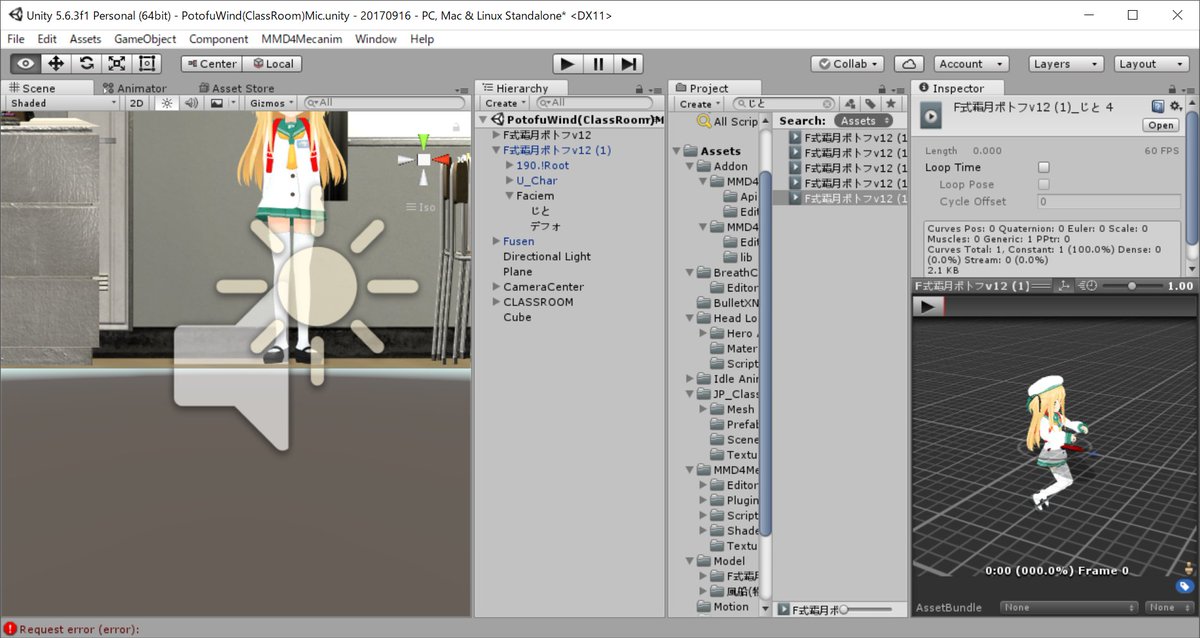1200x638 pixels.
Task: Expand CLASSROOM in Hierarchy
Action: pyautogui.click(x=496, y=302)
